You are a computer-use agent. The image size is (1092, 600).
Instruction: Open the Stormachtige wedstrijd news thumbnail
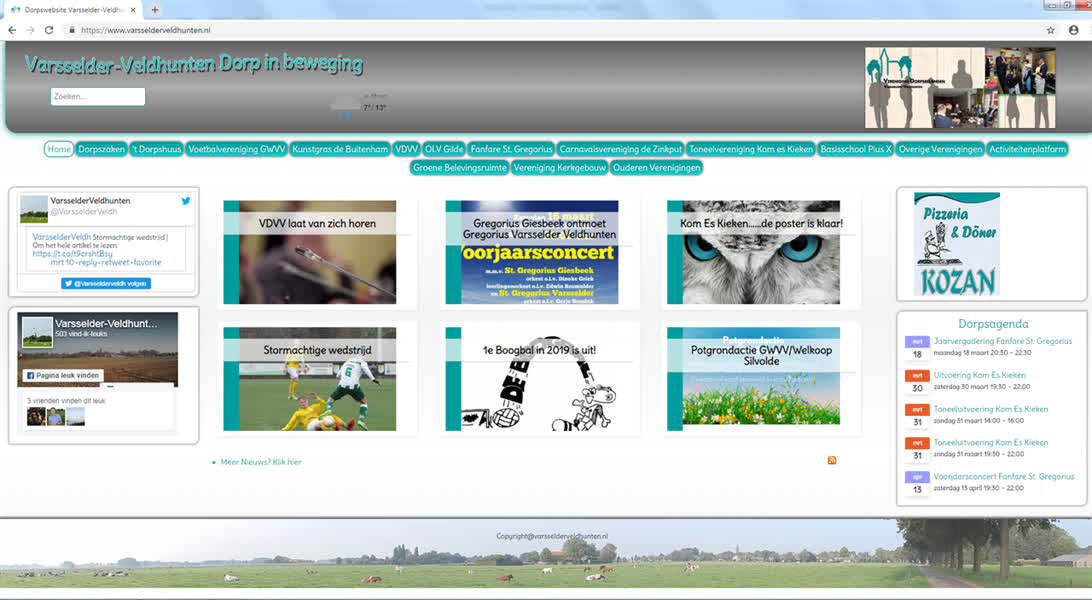[x=310, y=379]
